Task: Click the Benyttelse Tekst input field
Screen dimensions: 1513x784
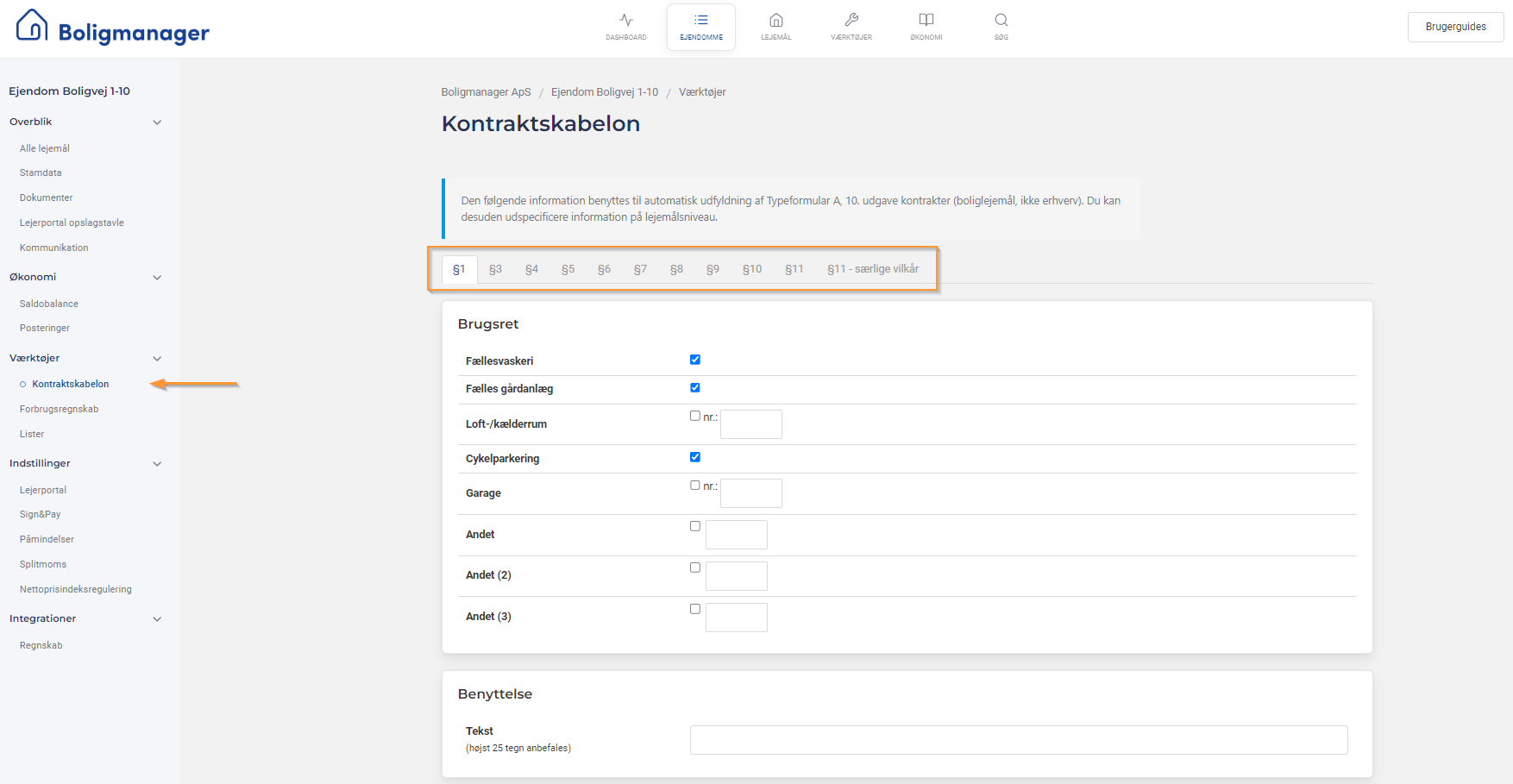Action: click(x=1019, y=740)
